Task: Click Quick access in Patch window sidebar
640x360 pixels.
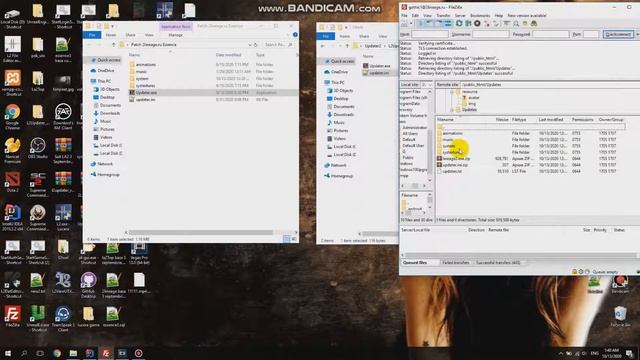Action: pyautogui.click(x=108, y=60)
